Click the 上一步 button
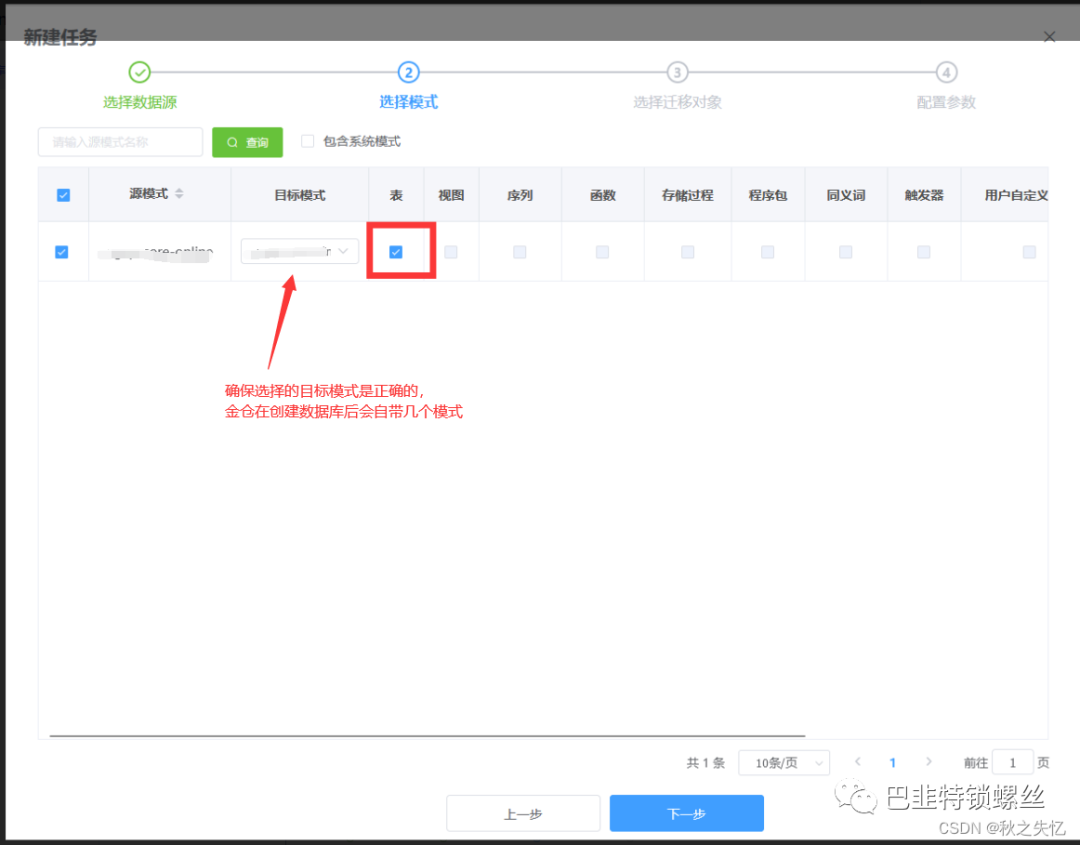1080x845 pixels. 523,814
